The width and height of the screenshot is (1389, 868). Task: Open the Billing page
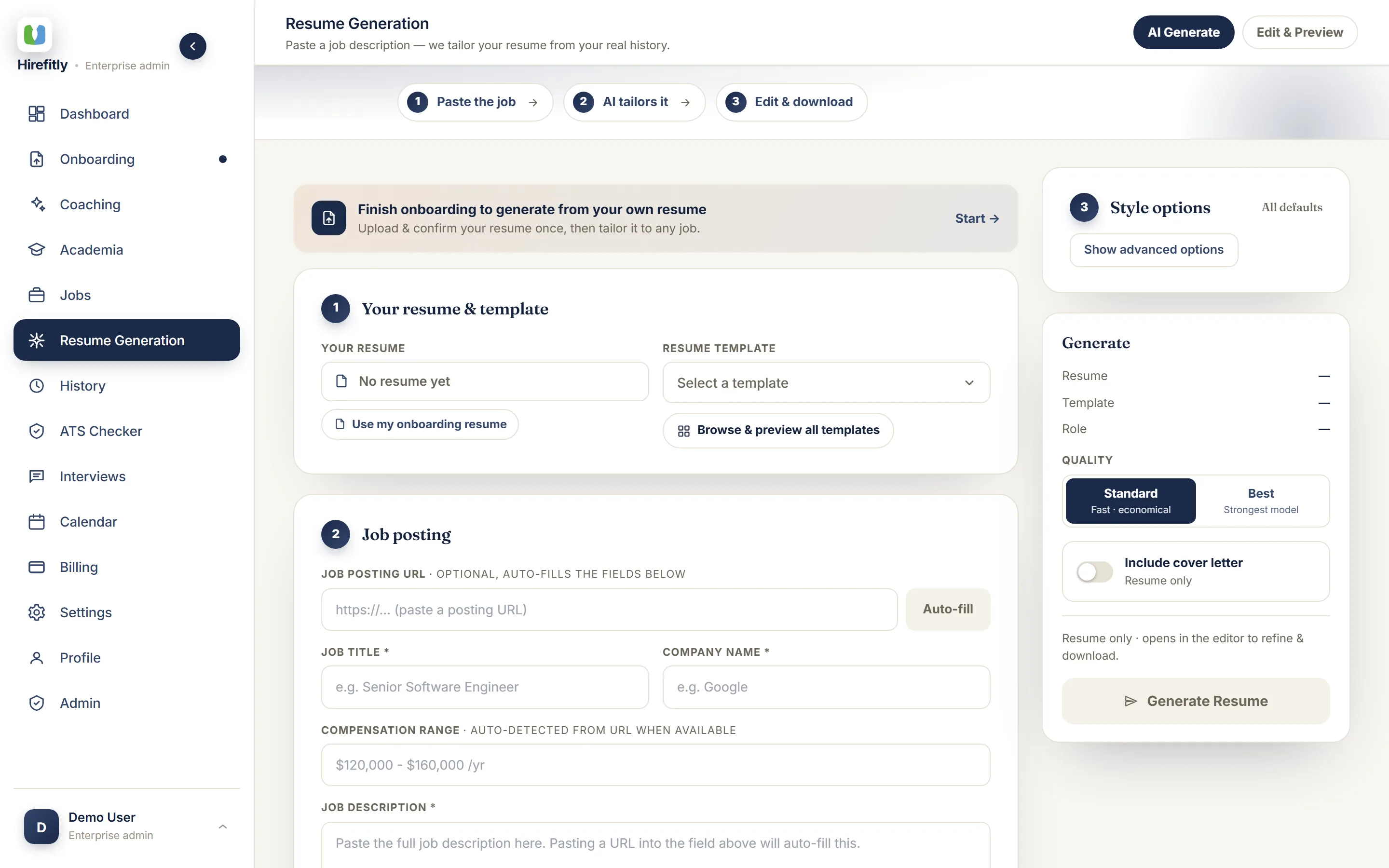click(x=127, y=567)
